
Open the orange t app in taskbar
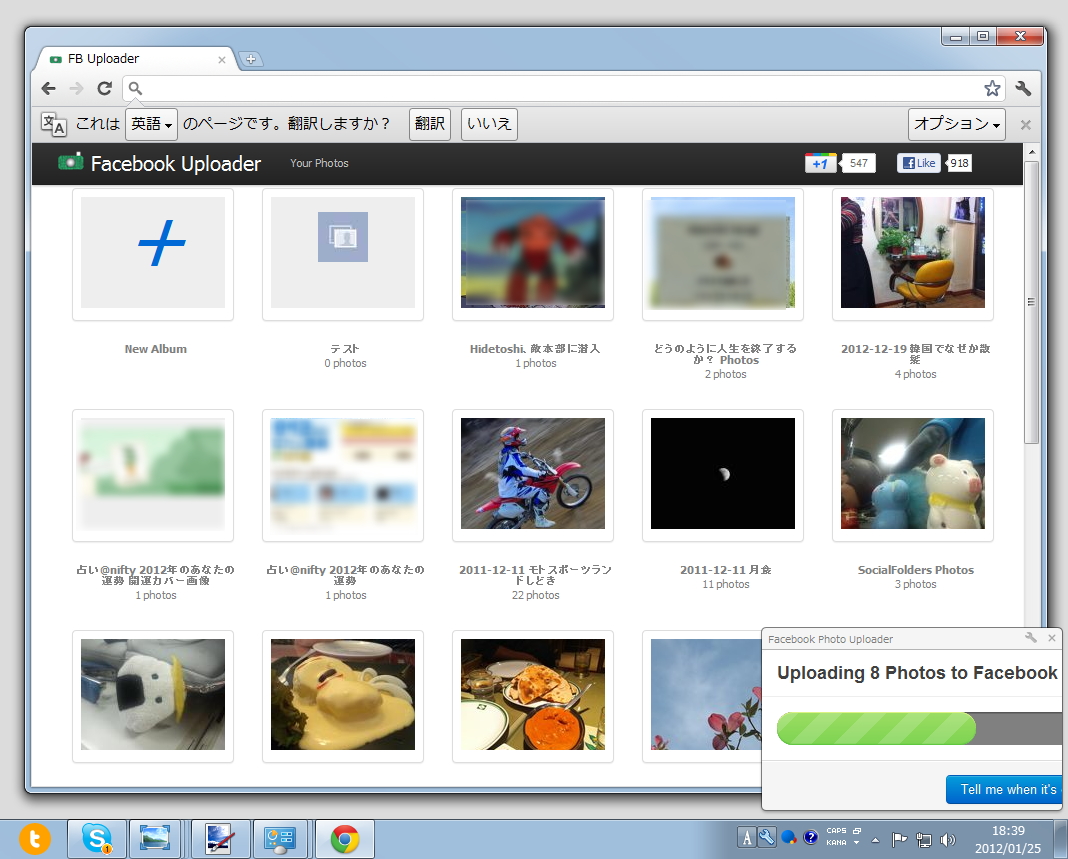pyautogui.click(x=35, y=839)
